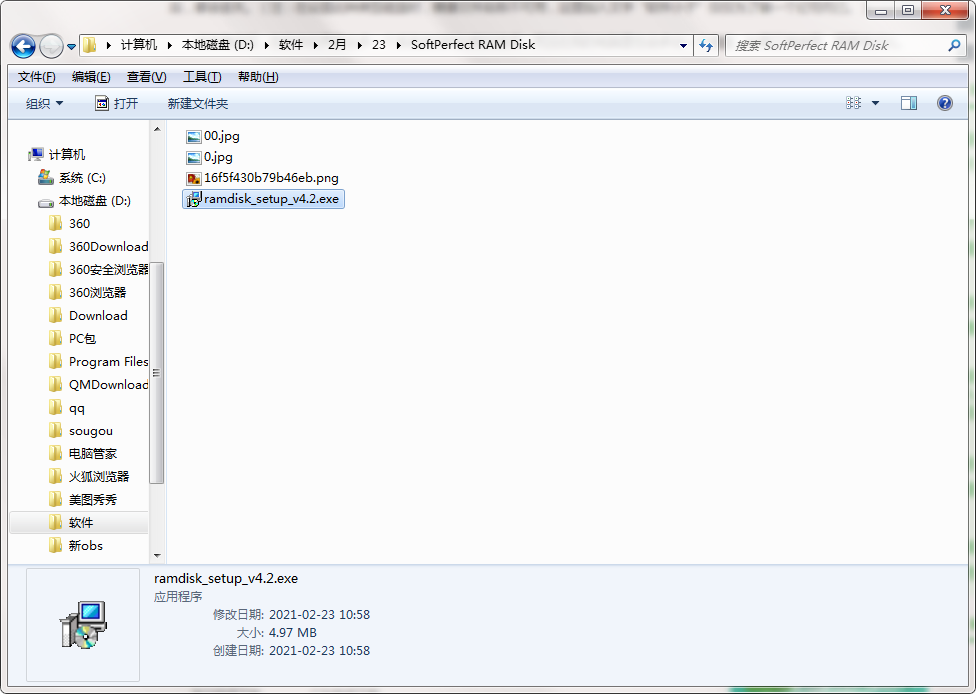Click icon of 0.jpg file
976x694 pixels.
coord(194,157)
